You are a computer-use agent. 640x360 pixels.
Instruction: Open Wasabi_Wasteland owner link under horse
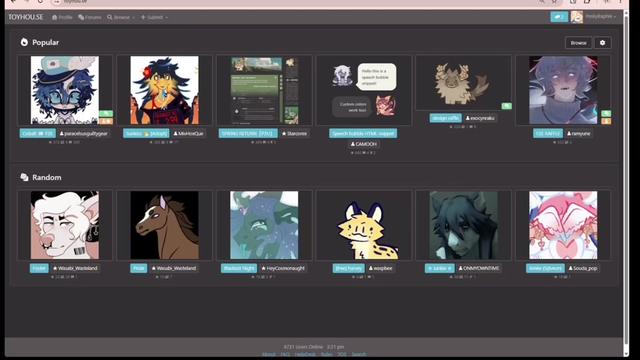(174, 268)
